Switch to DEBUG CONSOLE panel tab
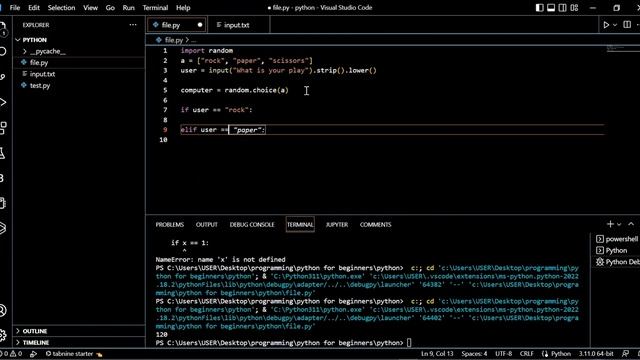Viewport: 640px width, 360px height. tap(252, 224)
